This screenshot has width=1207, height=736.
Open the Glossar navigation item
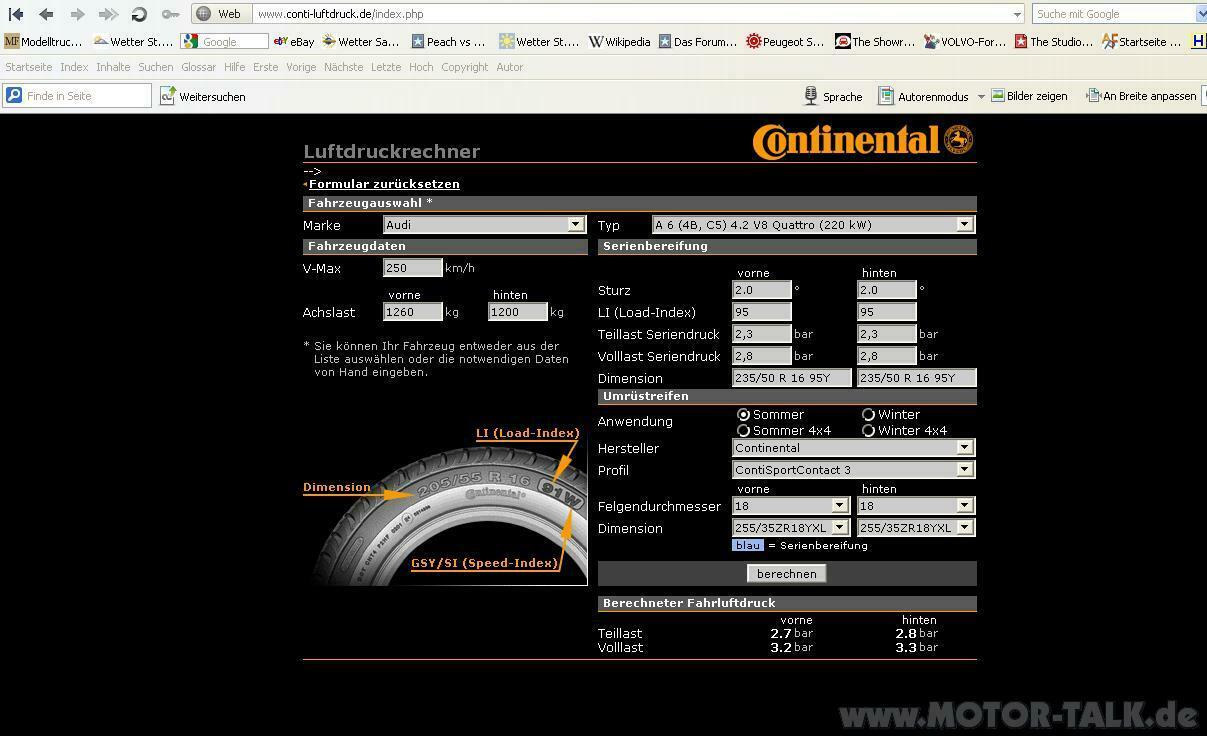pos(199,67)
